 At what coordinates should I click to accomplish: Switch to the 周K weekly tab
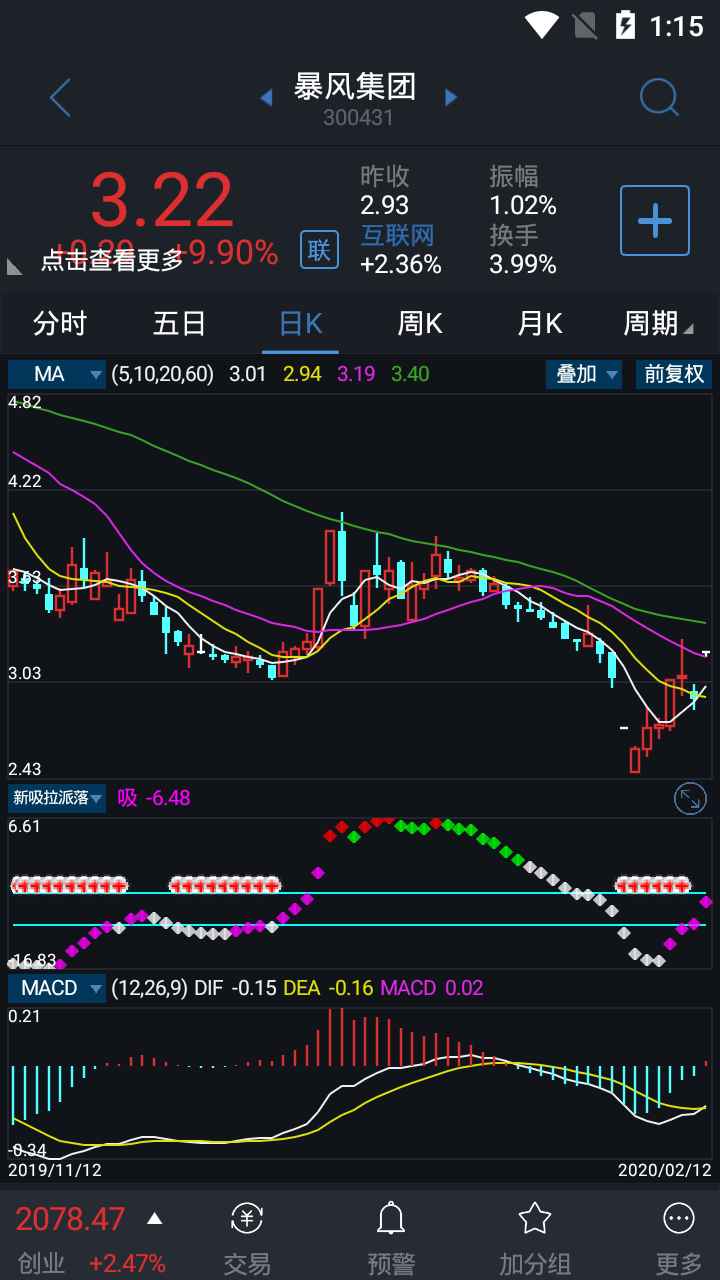420,323
